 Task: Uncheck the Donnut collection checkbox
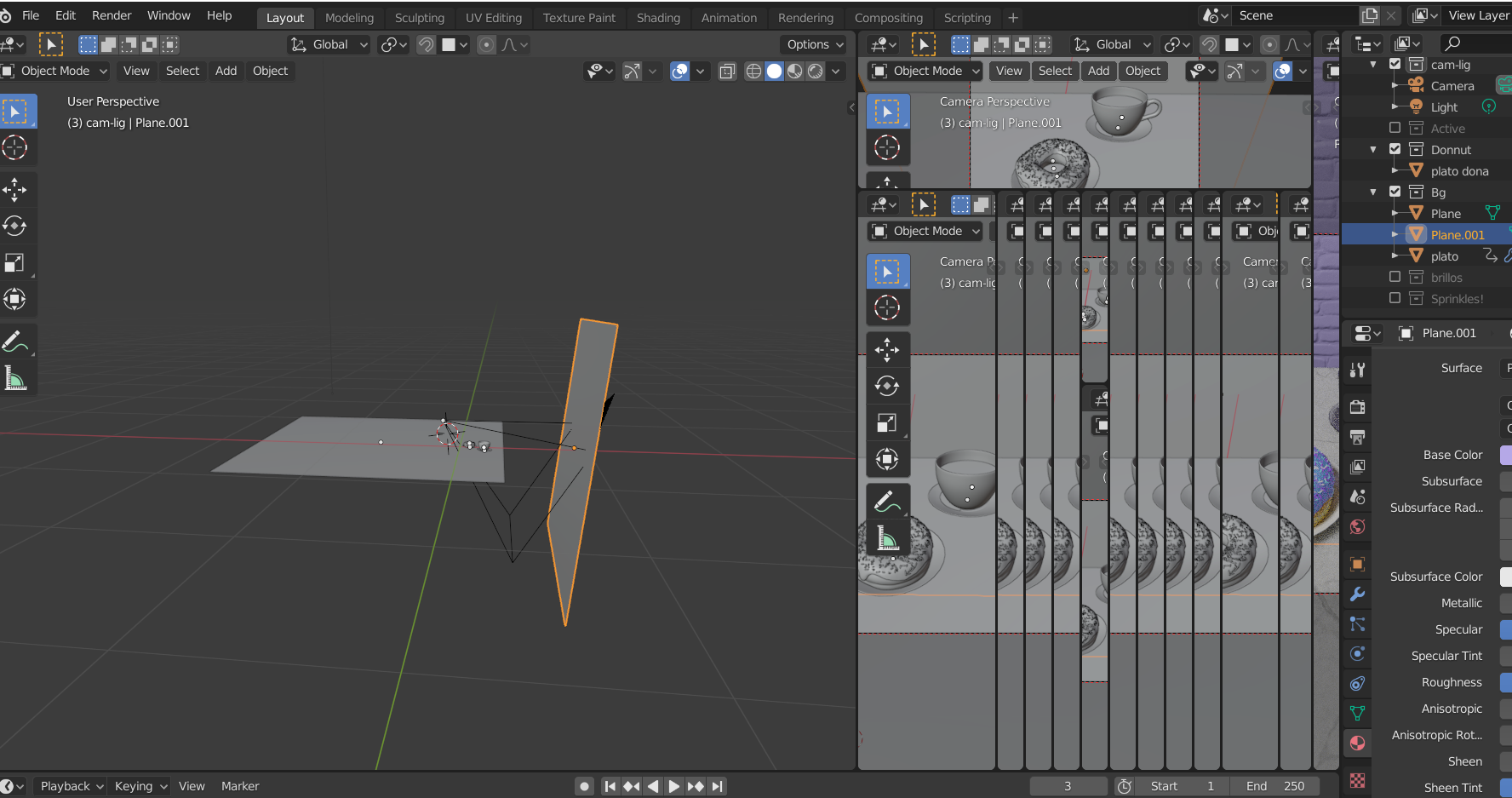tap(1395, 149)
